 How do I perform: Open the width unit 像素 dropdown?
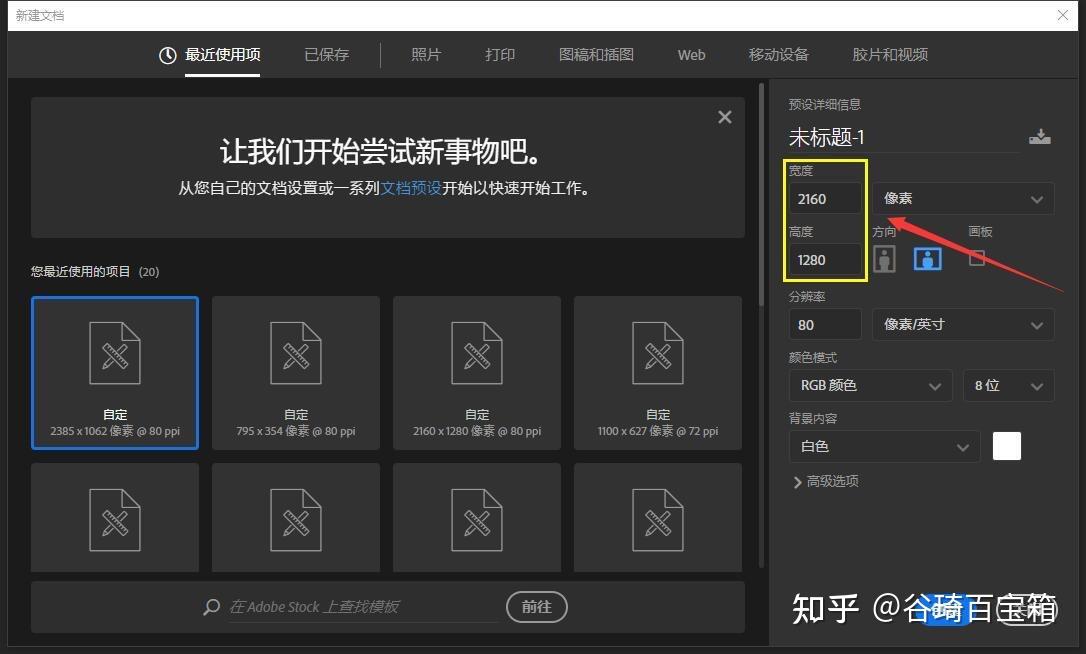click(963, 199)
